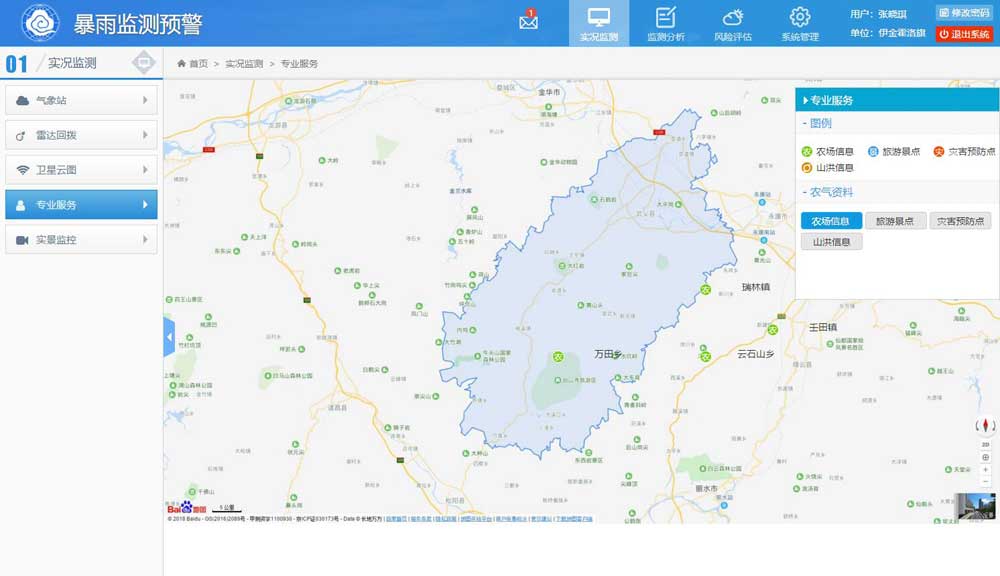
Task: Click the map compass icon
Action: tap(985, 425)
